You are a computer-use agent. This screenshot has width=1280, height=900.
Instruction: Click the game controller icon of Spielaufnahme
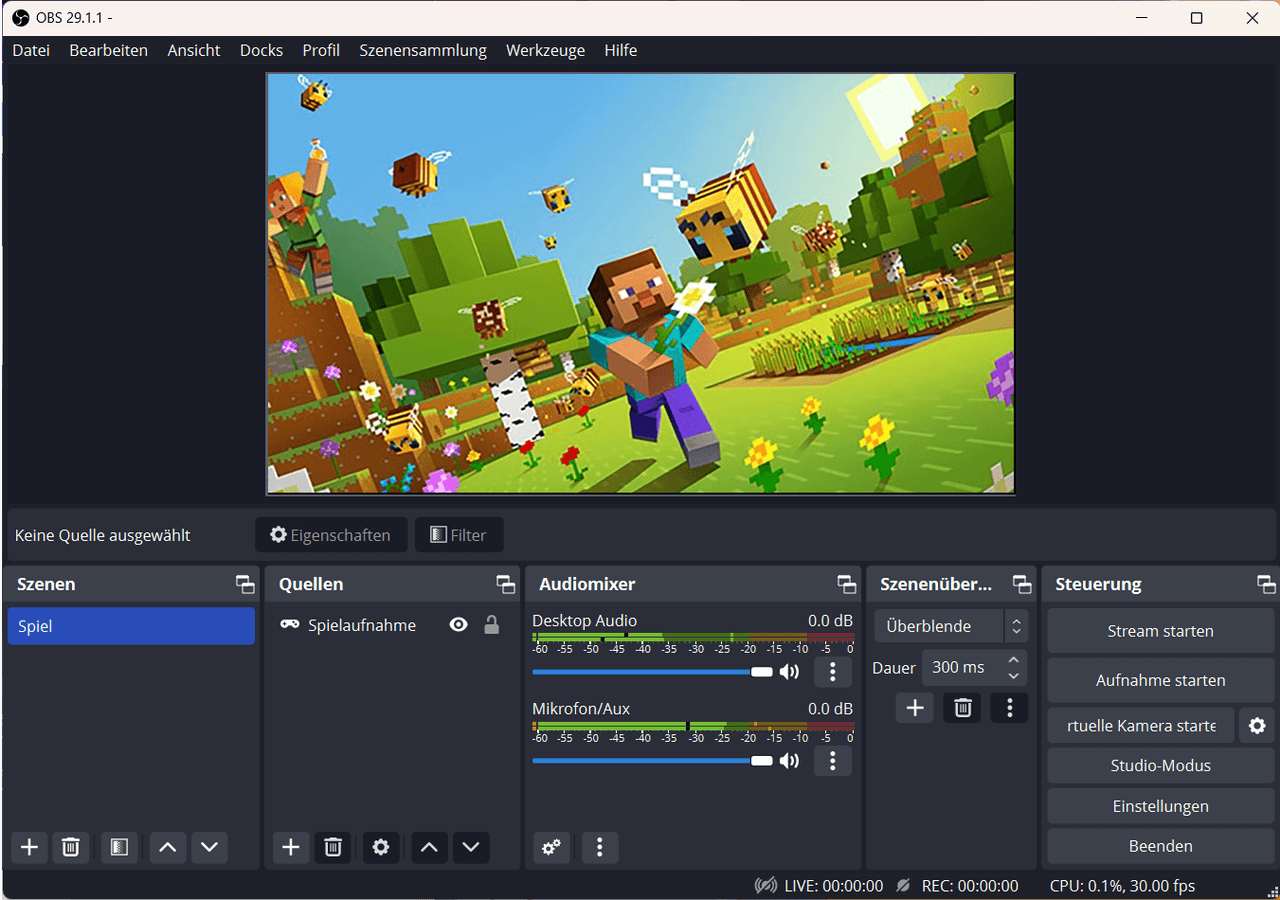290,625
